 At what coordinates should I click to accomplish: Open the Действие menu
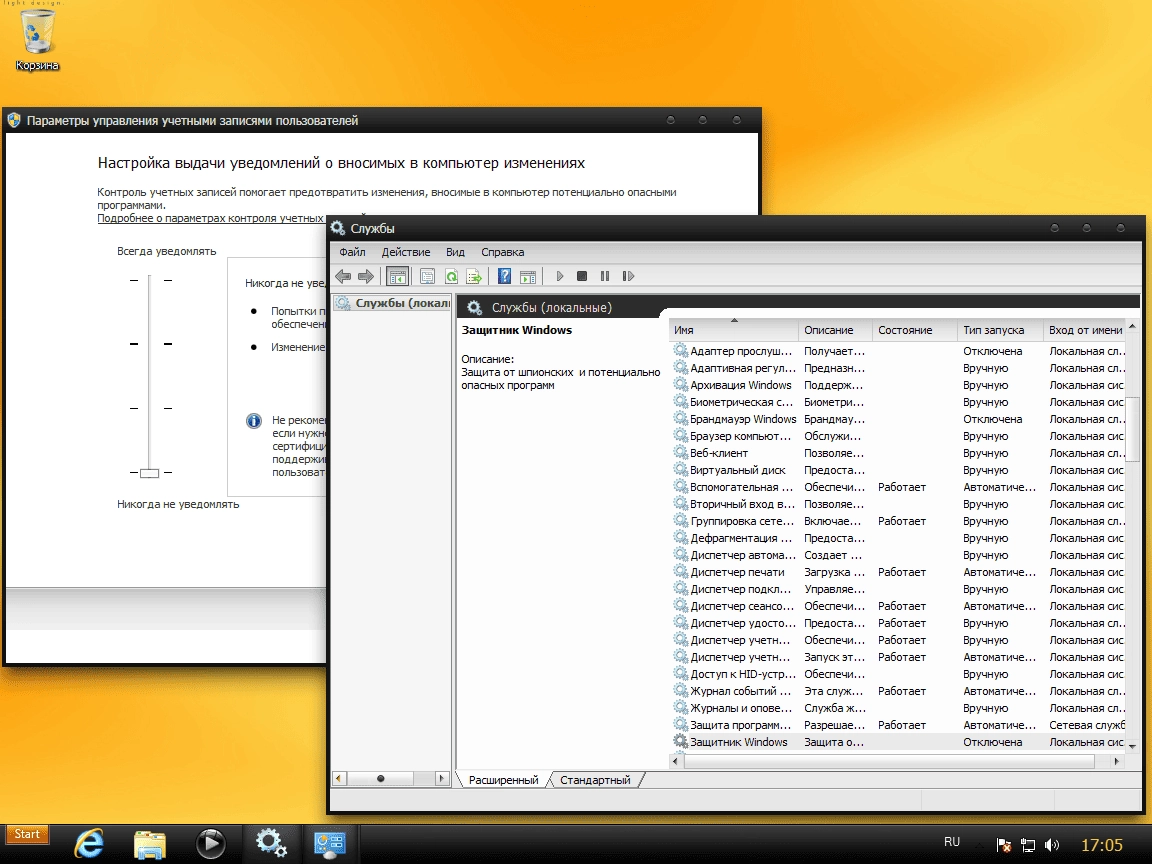406,252
